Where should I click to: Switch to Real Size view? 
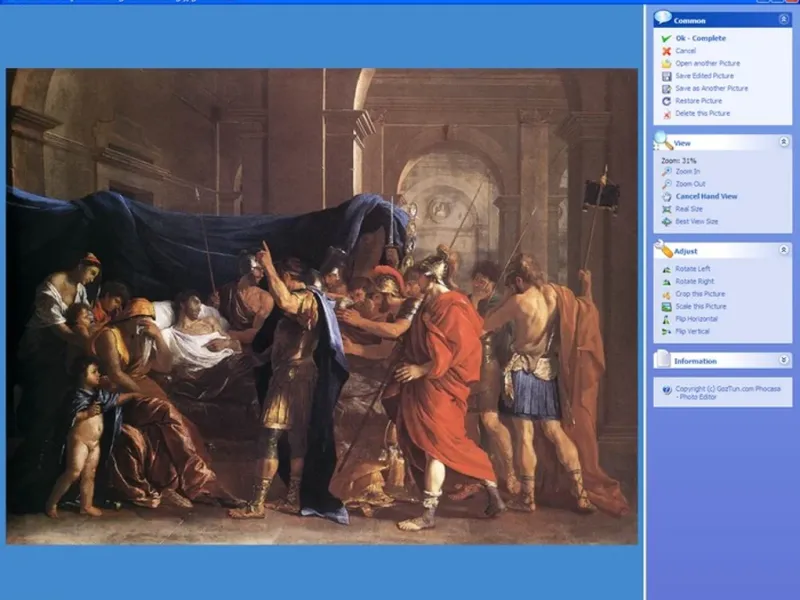click(689, 209)
